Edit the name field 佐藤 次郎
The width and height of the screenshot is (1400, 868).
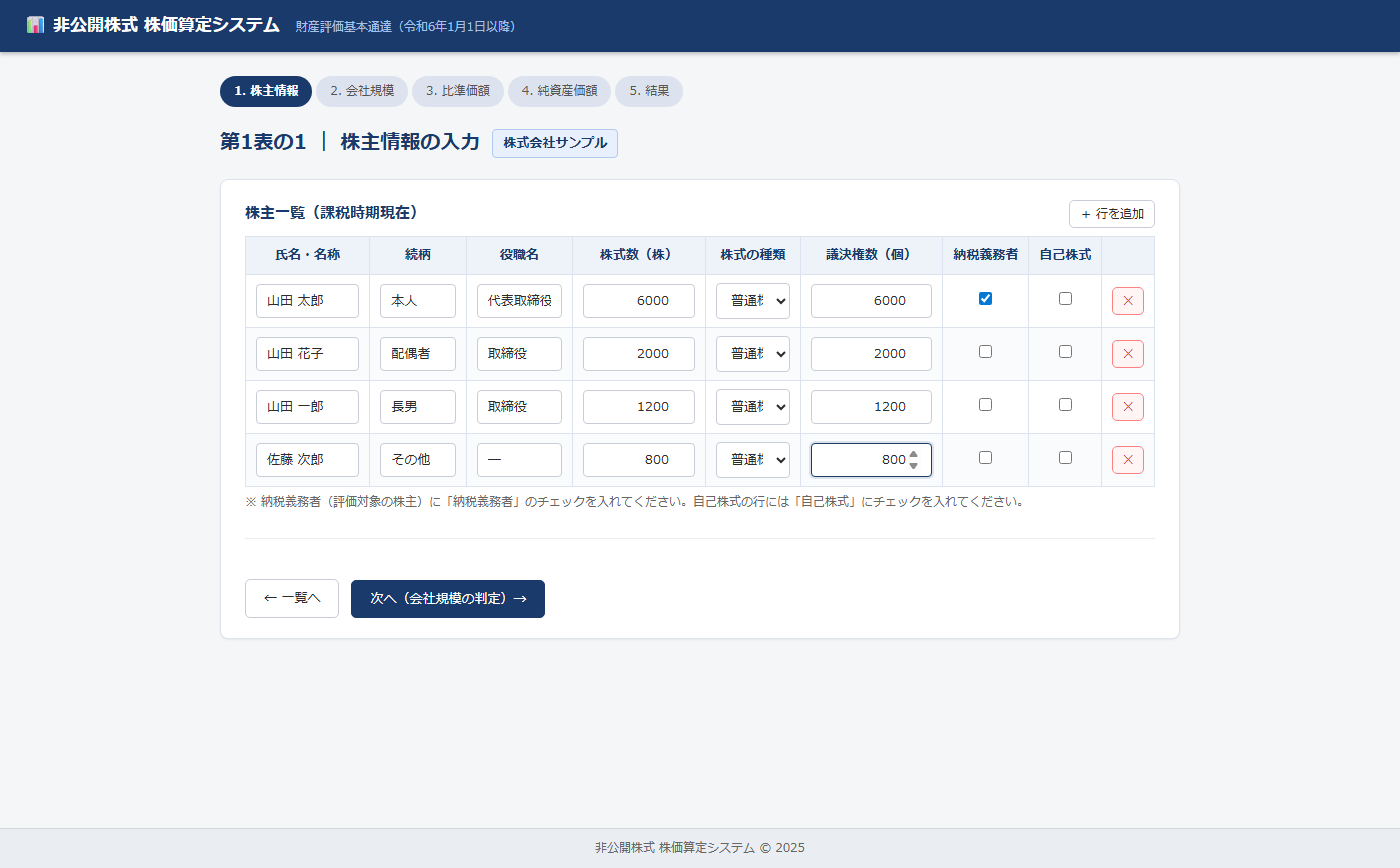[x=307, y=460]
